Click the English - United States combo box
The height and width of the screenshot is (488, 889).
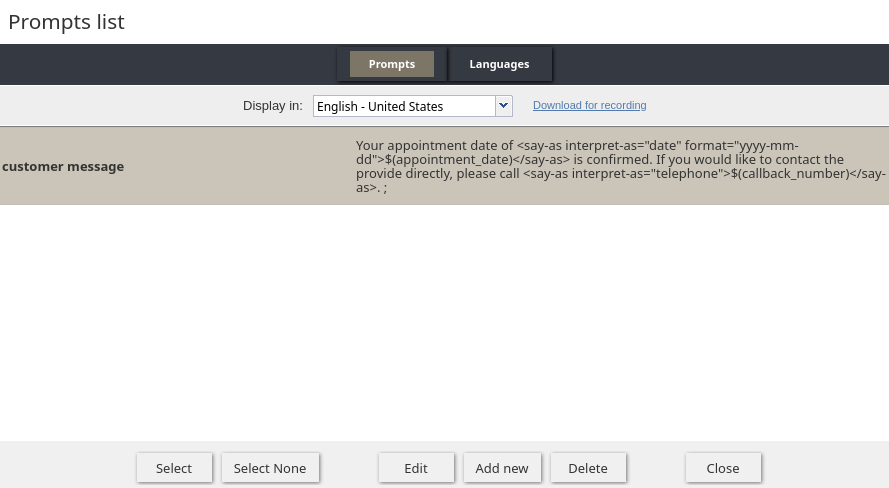[x=404, y=106]
